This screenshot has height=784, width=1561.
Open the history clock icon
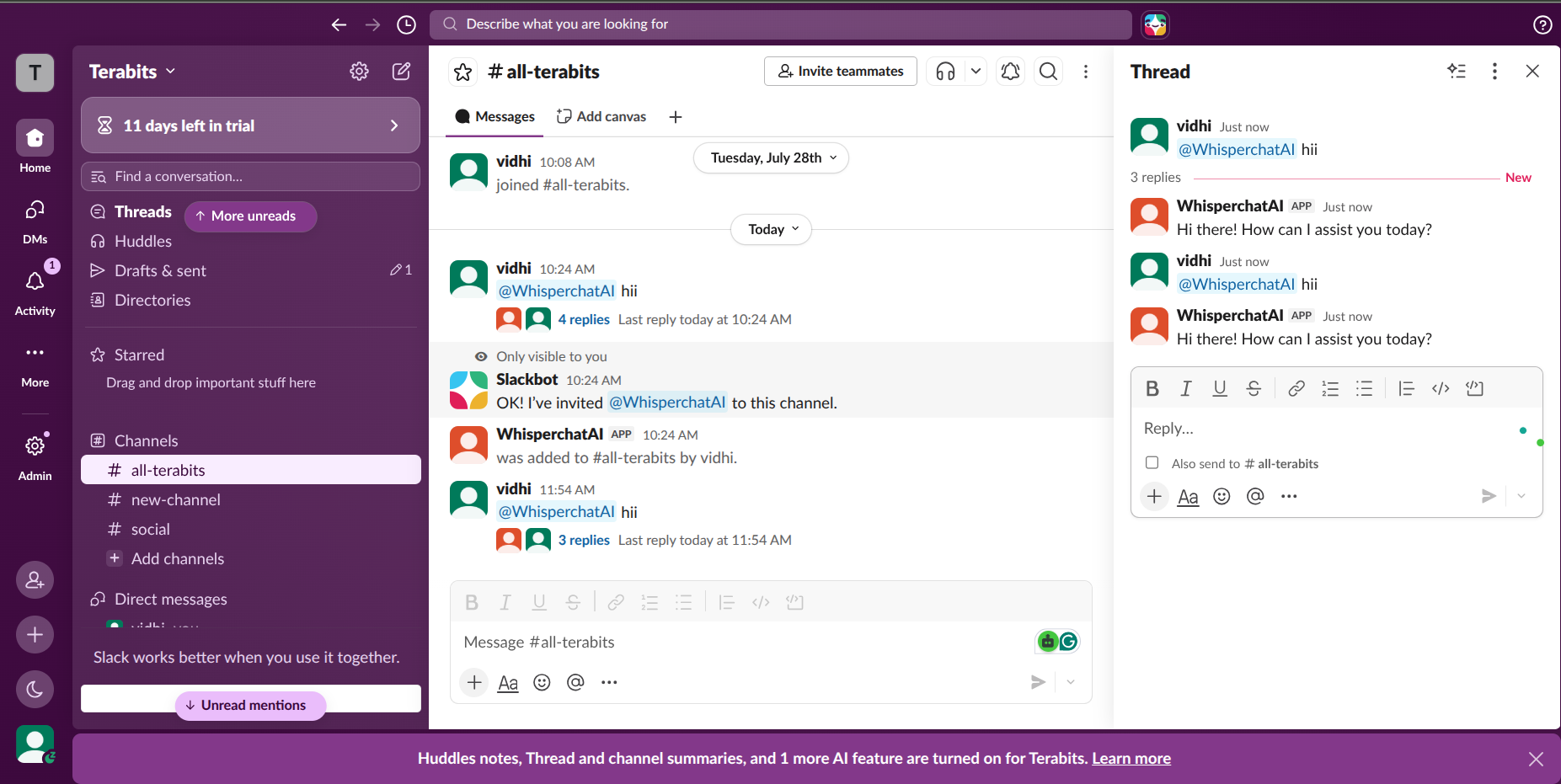406,24
